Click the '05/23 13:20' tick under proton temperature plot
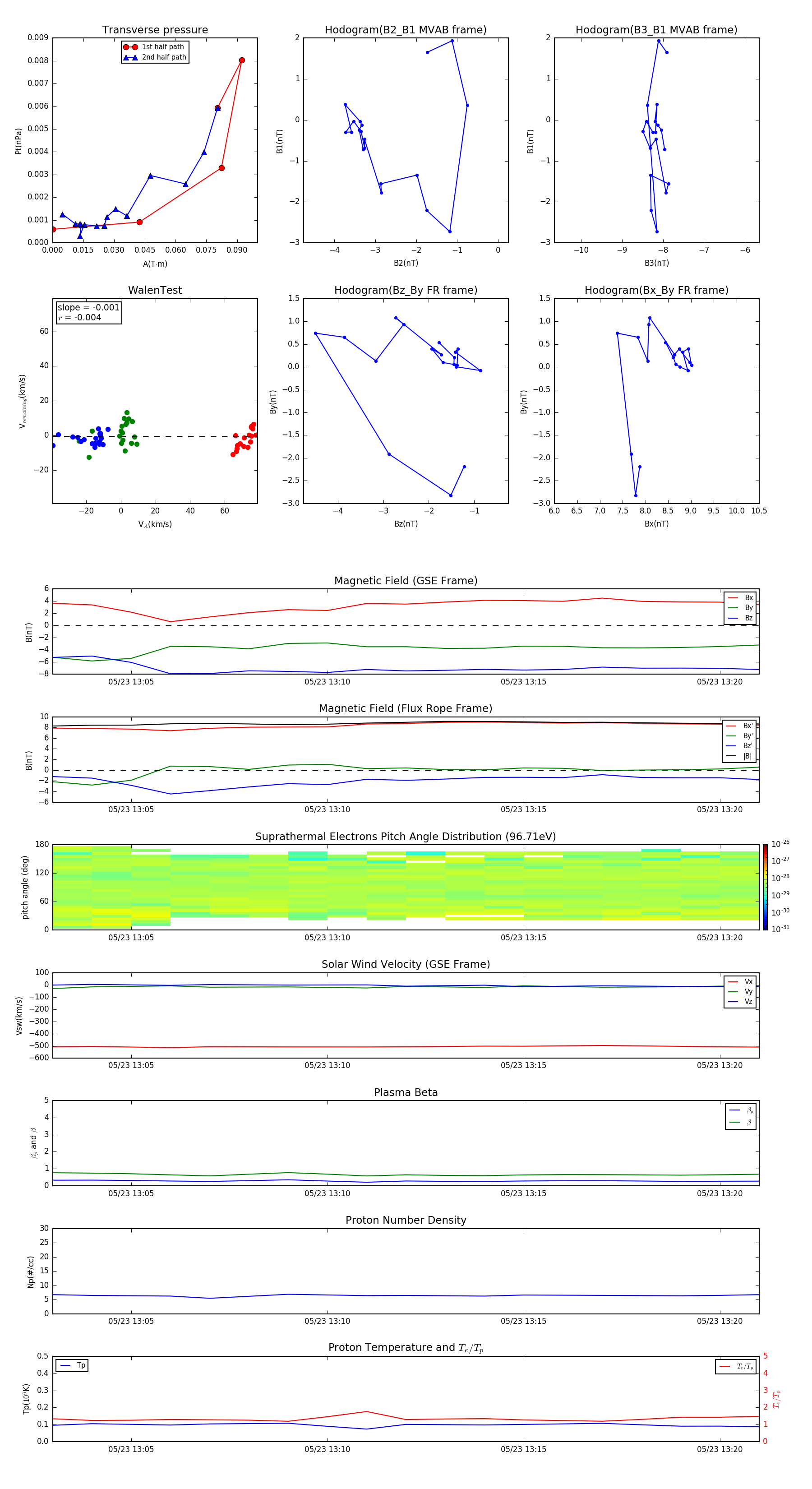Viewport: 812px width, 1489px height. point(720,1449)
